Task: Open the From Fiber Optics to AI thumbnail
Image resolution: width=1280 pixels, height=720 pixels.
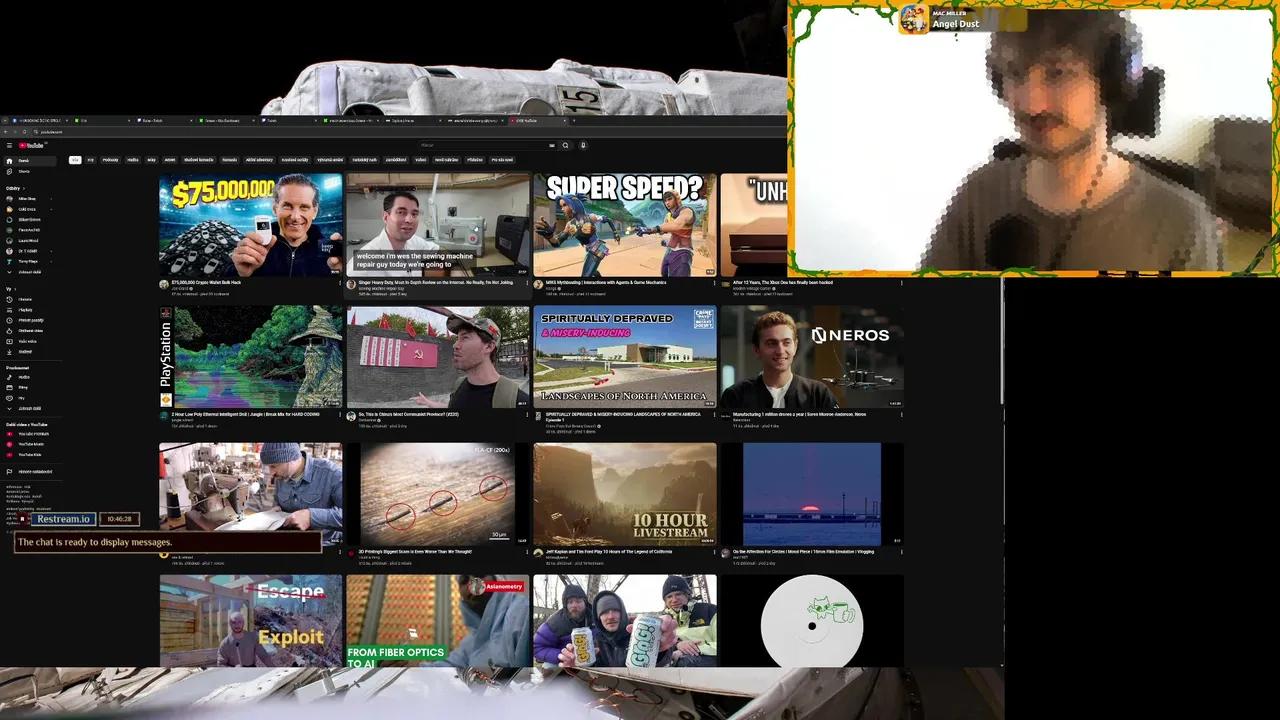Action: [438, 621]
